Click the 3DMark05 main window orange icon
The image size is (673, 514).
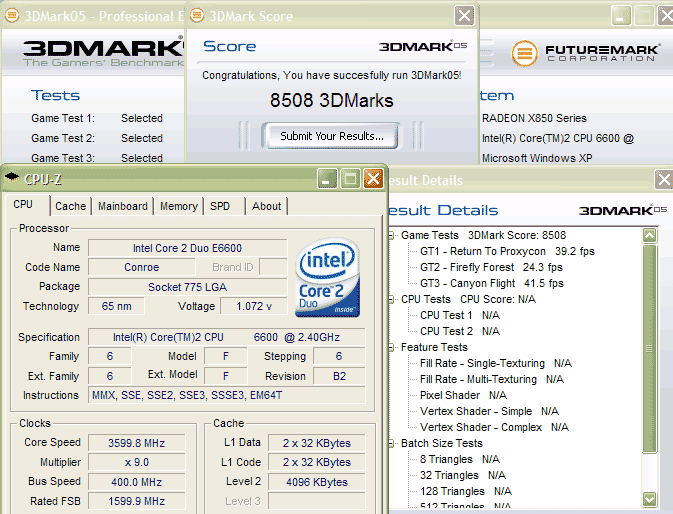(12, 15)
